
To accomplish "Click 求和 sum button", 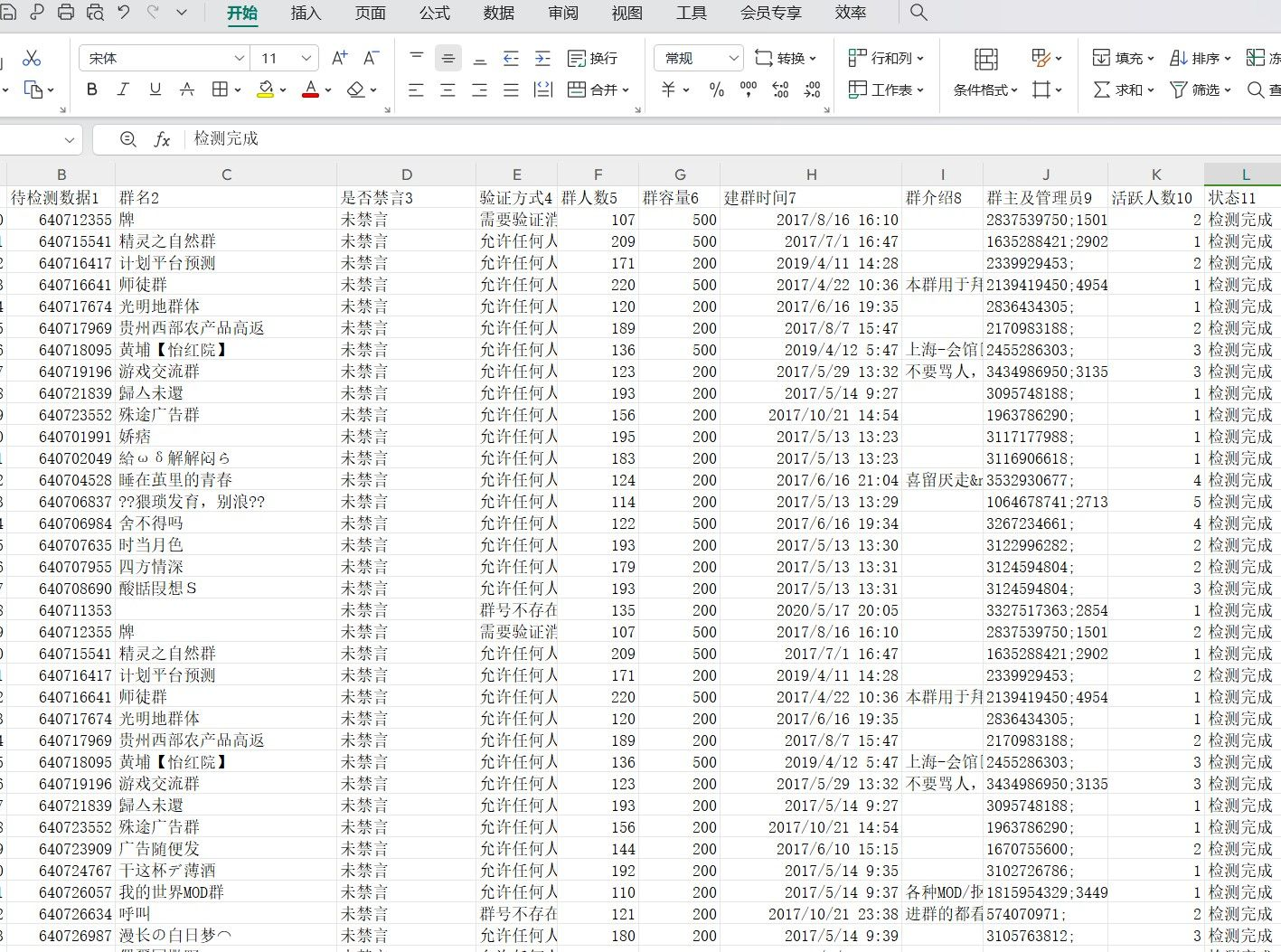I will tap(1123, 90).
